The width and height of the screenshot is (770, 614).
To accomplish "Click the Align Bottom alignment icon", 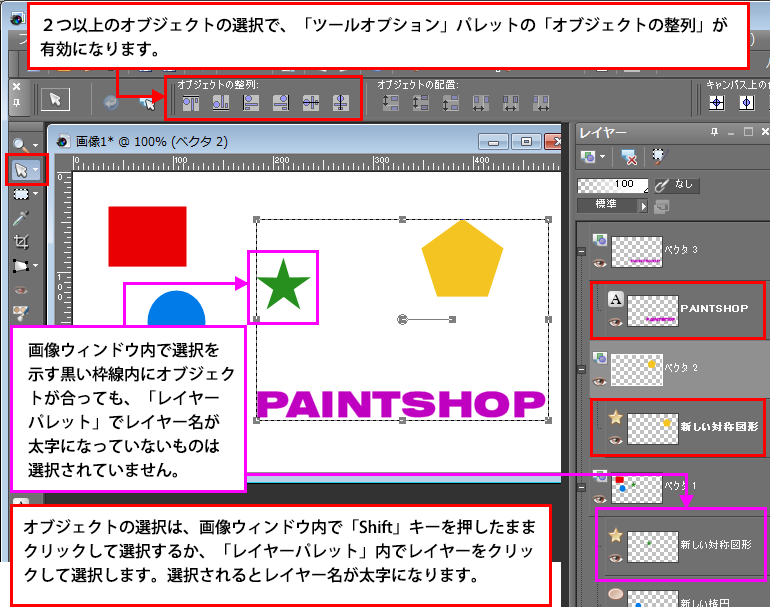I will (x=220, y=103).
